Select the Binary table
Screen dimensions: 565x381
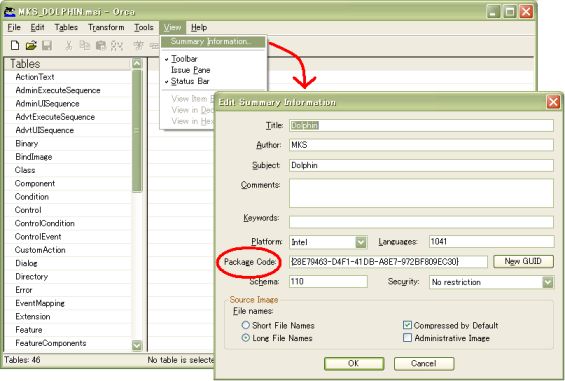point(26,143)
